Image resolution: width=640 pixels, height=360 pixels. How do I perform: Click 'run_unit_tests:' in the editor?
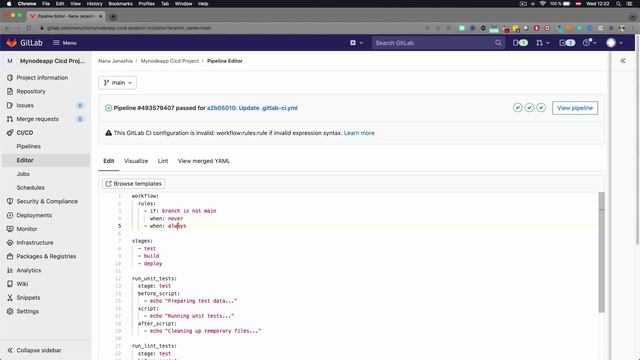click(x=154, y=278)
